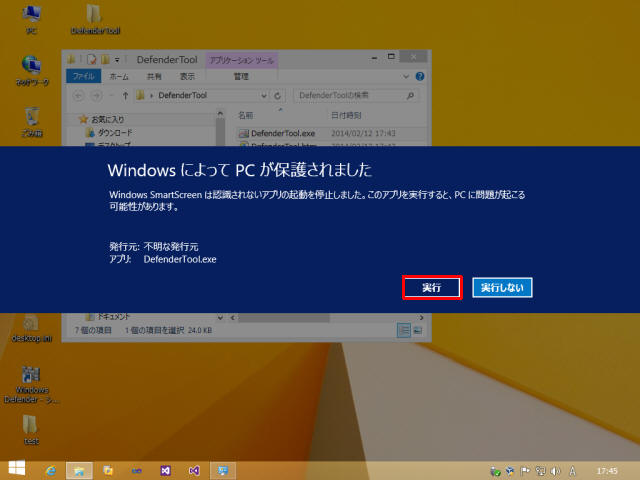
Task: Click the first Visual Studio taskbar icon
Action: pyautogui.click(x=165, y=471)
